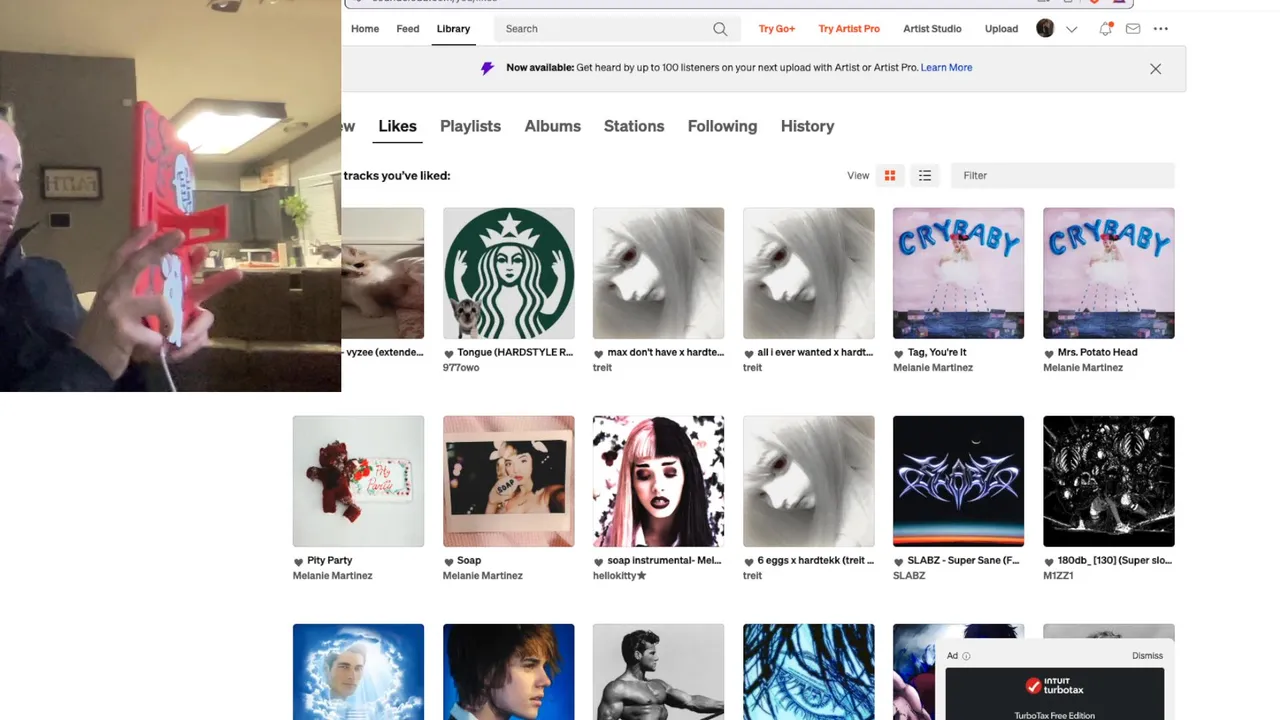Click the Upload link
This screenshot has width=1280, height=720.
pyautogui.click(x=1001, y=29)
